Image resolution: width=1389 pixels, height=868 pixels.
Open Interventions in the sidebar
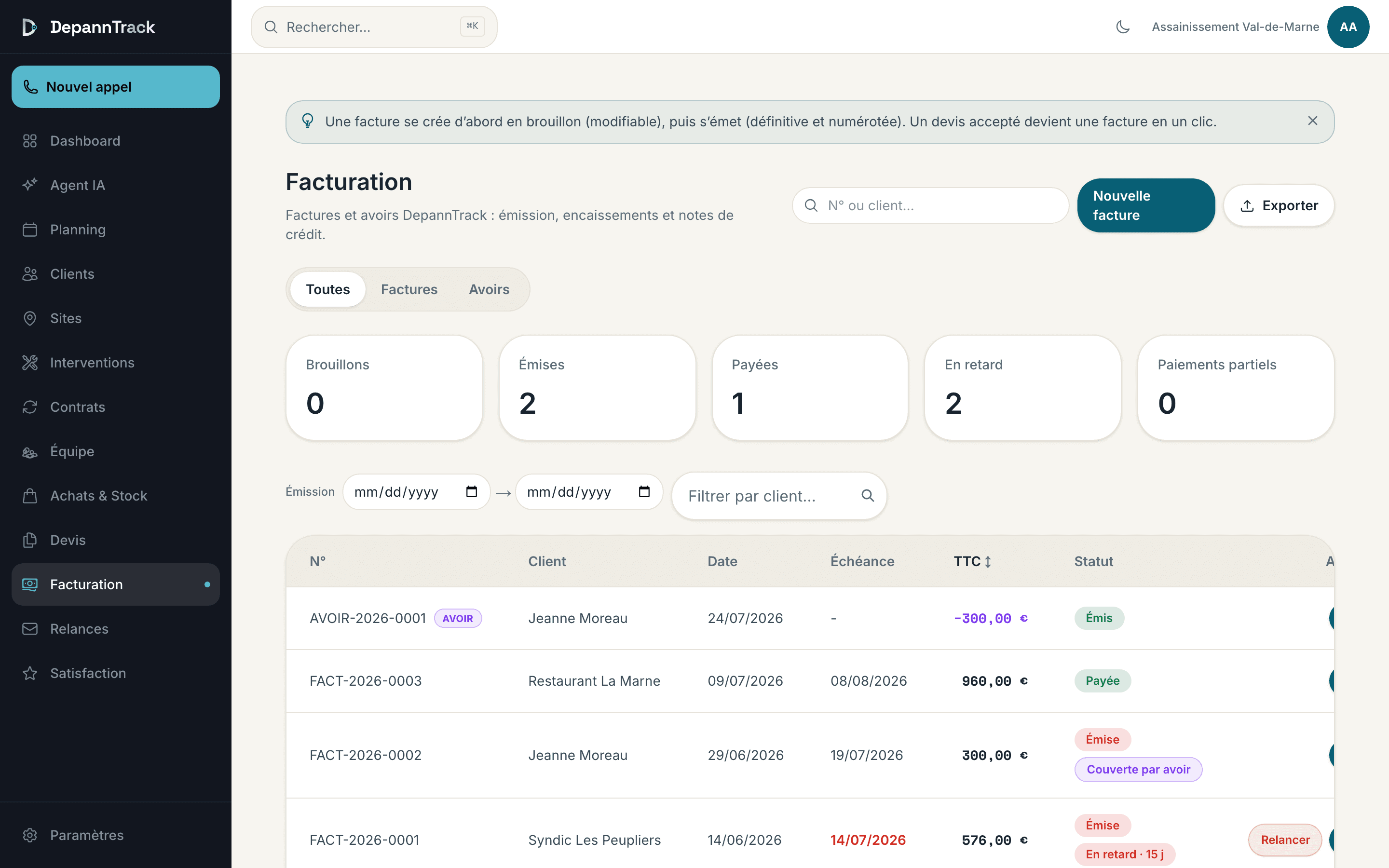pyautogui.click(x=115, y=362)
